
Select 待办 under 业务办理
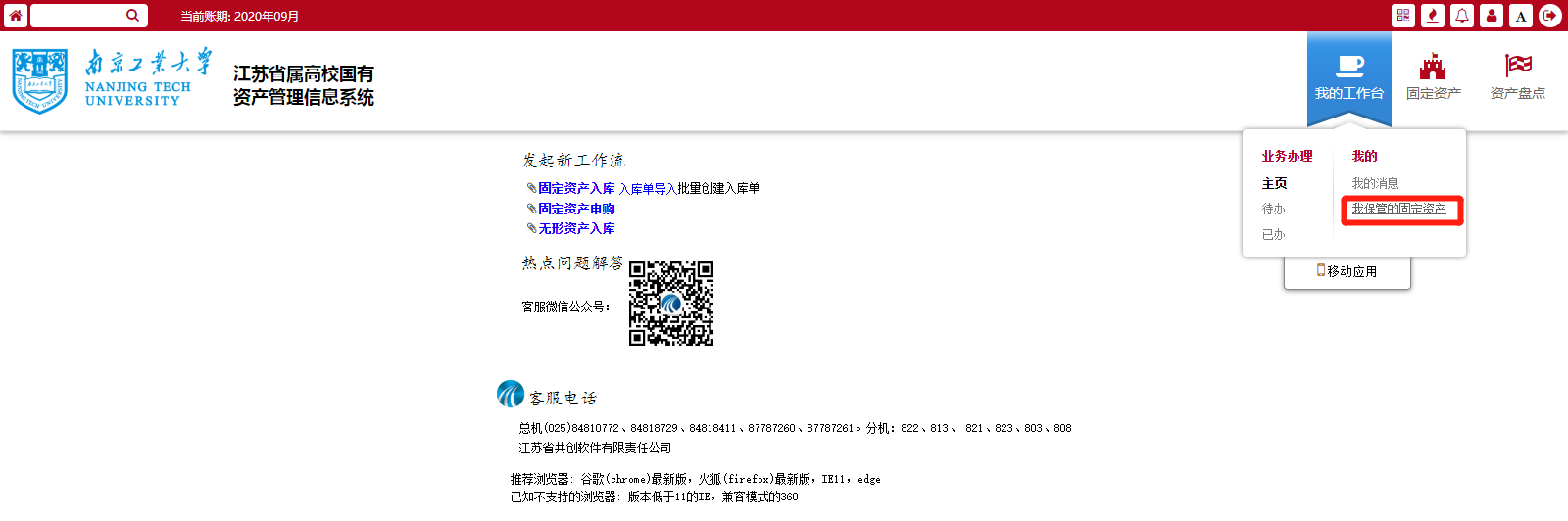coord(1273,209)
